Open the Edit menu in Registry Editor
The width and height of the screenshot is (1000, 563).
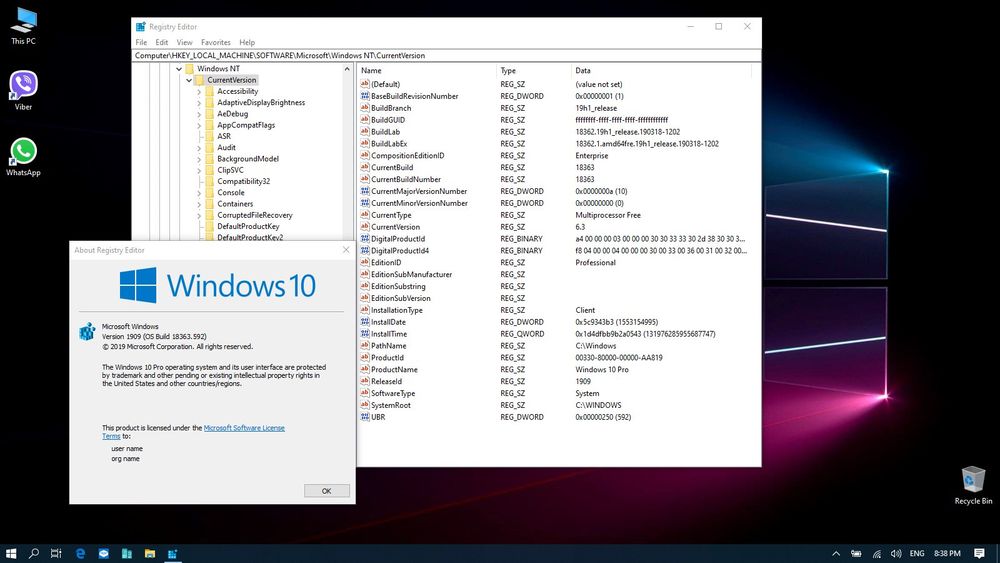(x=162, y=42)
